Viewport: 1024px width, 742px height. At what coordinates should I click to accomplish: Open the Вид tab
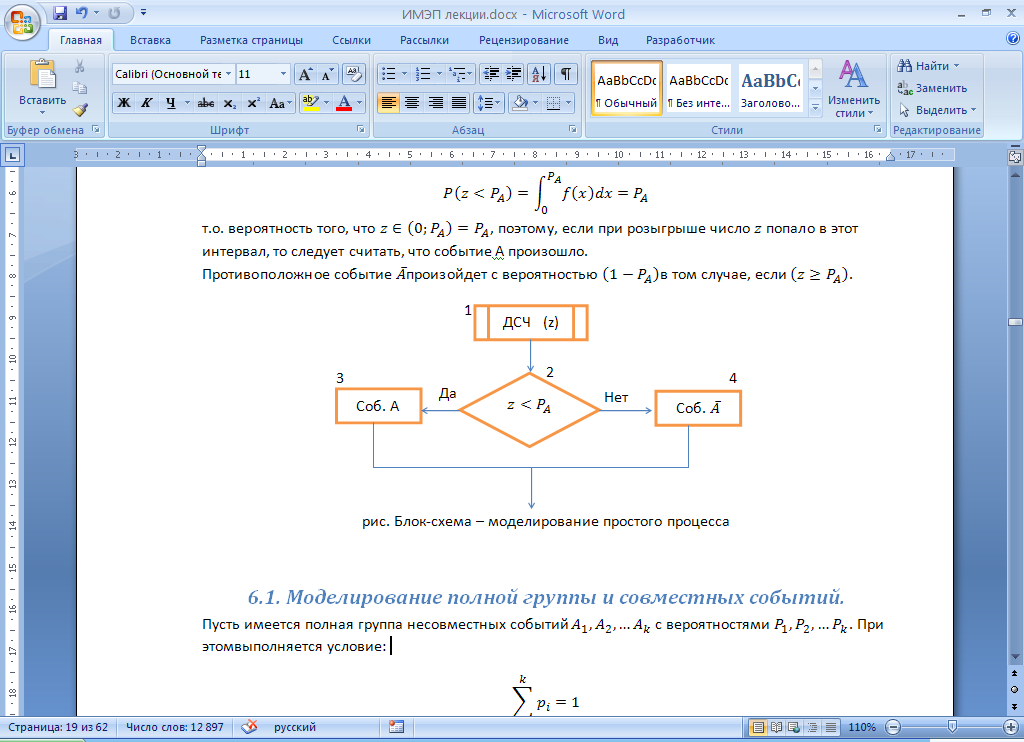click(608, 40)
